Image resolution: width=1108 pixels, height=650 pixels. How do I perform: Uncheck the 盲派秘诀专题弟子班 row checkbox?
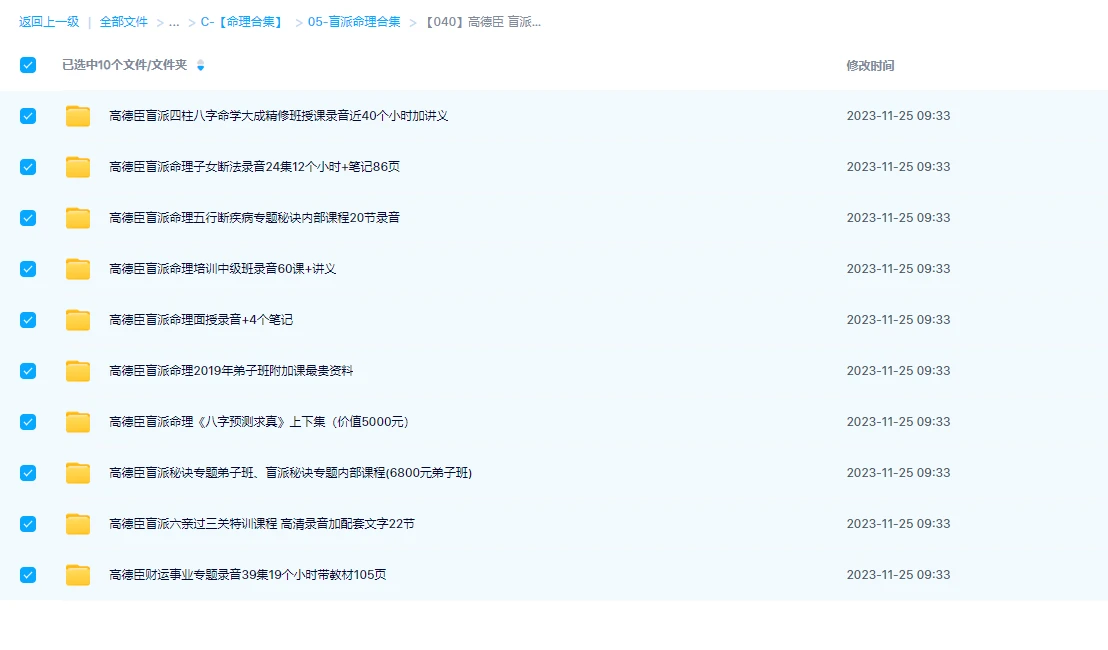click(x=27, y=472)
